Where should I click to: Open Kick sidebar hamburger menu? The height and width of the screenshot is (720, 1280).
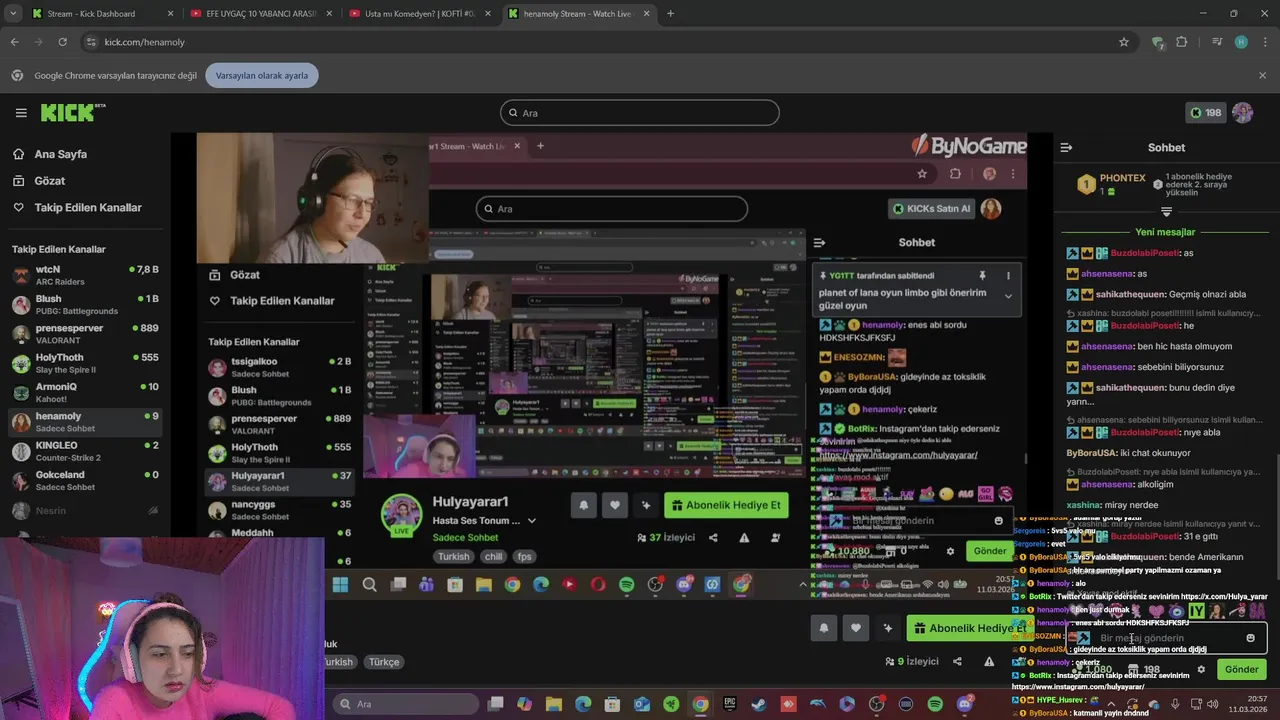click(x=21, y=113)
